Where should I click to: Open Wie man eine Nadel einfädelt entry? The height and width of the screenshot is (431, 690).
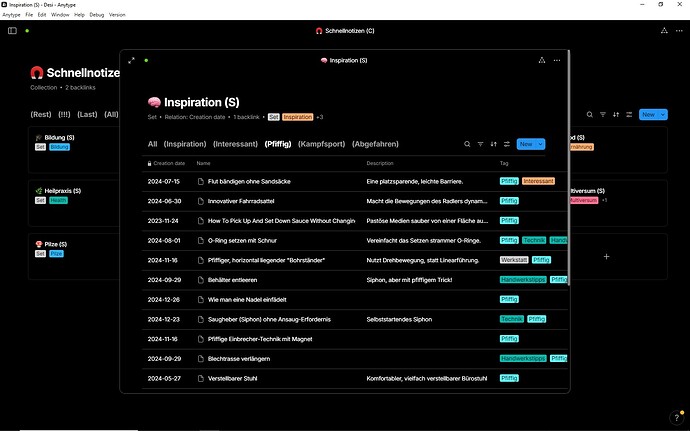[247, 300]
